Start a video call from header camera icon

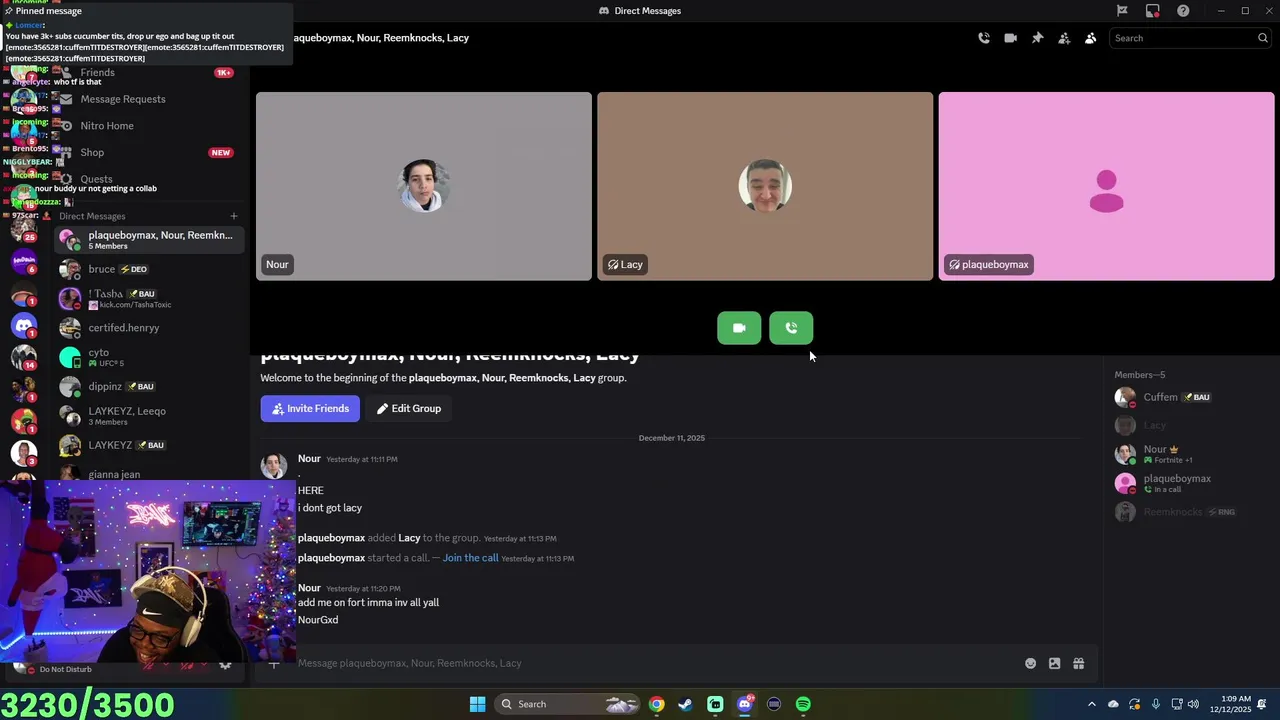point(1010,38)
